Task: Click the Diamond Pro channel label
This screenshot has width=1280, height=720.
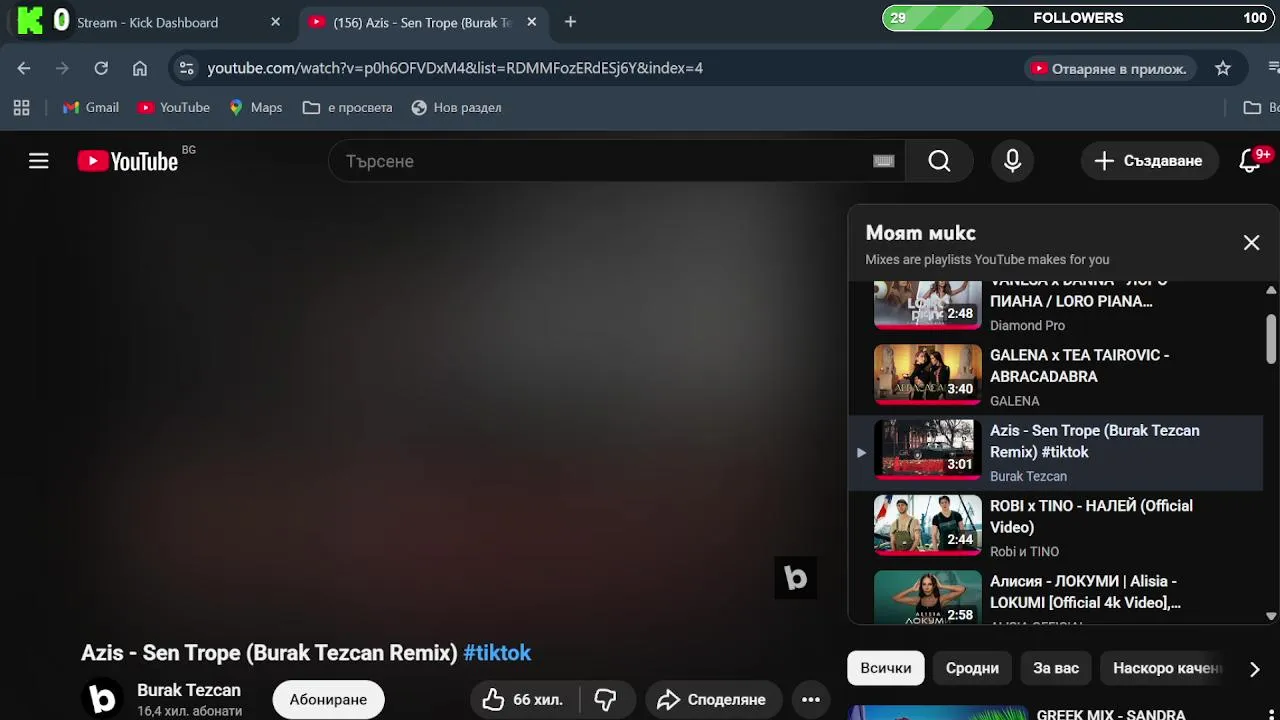Action: 1027,325
